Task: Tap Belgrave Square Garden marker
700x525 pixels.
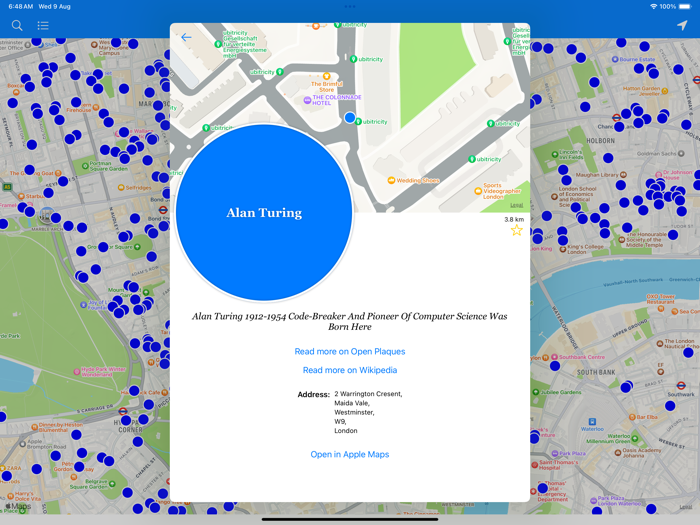Action: coord(112,484)
